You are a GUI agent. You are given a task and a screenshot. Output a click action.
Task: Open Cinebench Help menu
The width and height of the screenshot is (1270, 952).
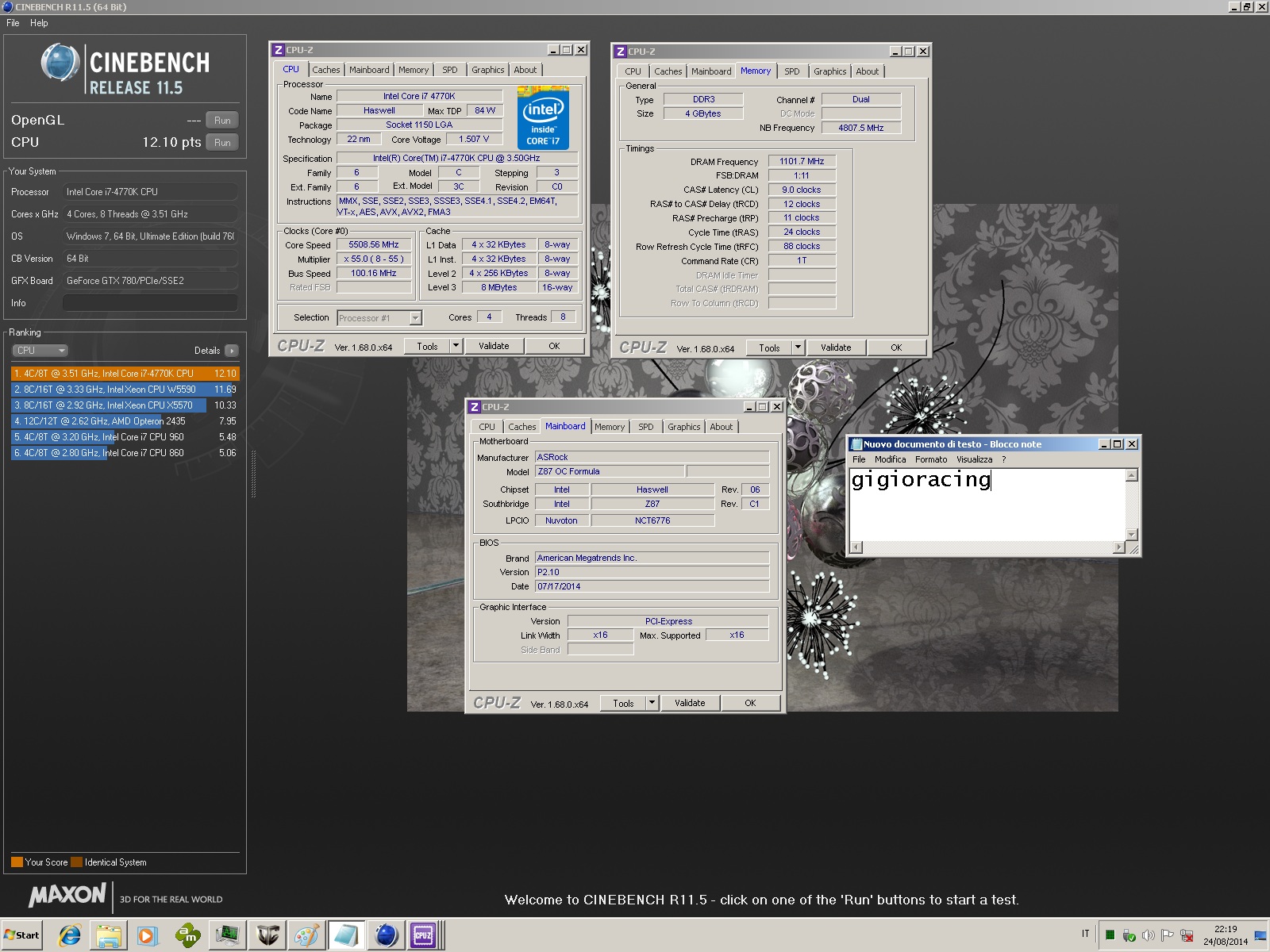(x=39, y=23)
